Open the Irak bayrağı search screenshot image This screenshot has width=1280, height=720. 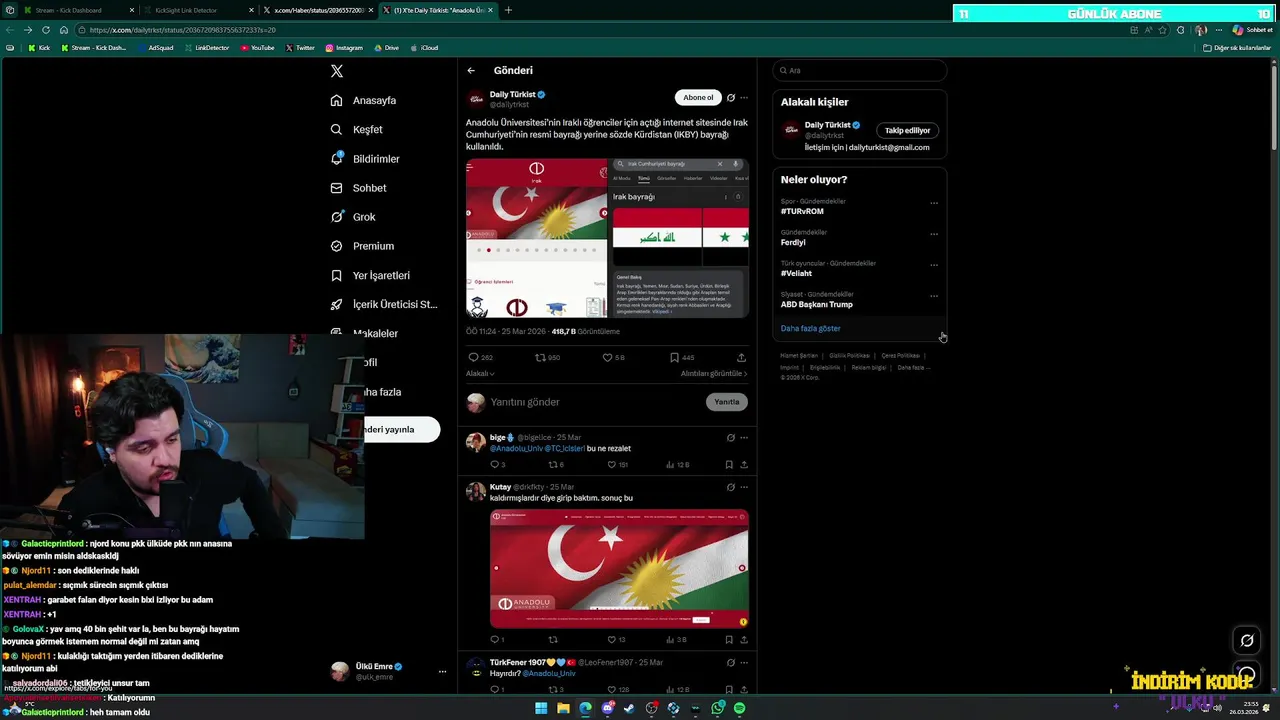coord(679,238)
